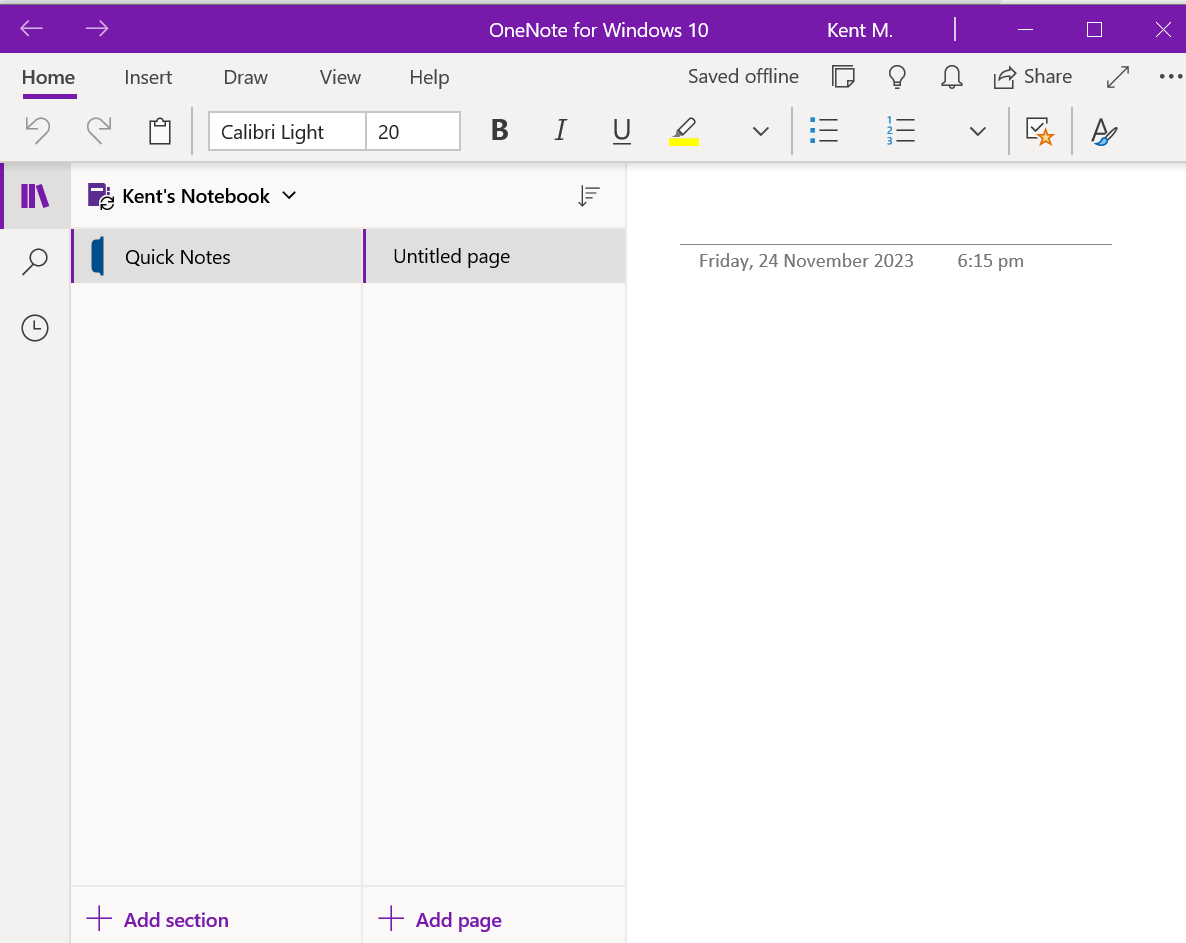
Task: Toggle underline formatting
Action: pos(622,131)
